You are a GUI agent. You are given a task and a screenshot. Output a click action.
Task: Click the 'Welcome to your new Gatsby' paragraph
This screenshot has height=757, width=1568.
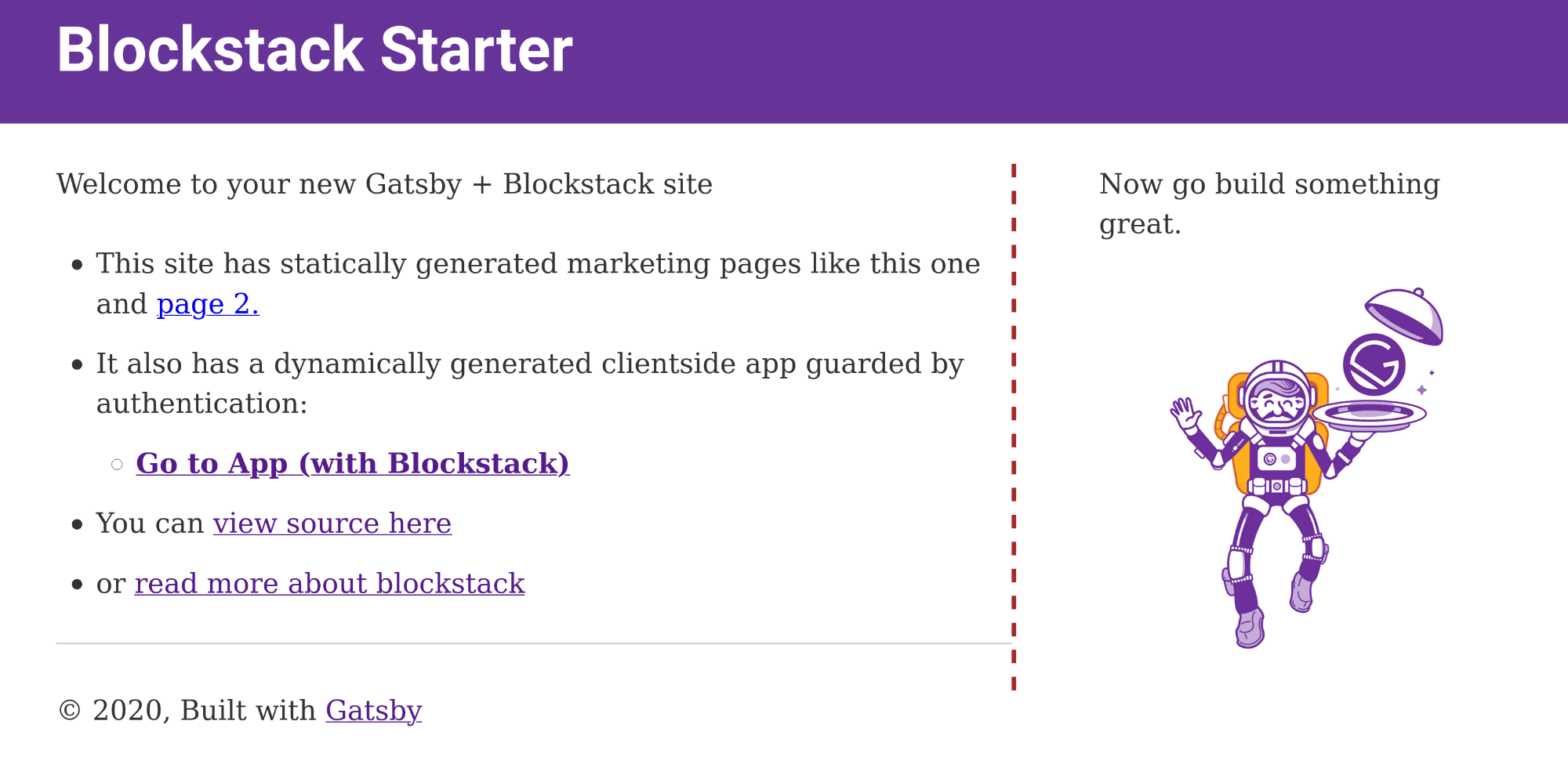pyautogui.click(x=384, y=184)
